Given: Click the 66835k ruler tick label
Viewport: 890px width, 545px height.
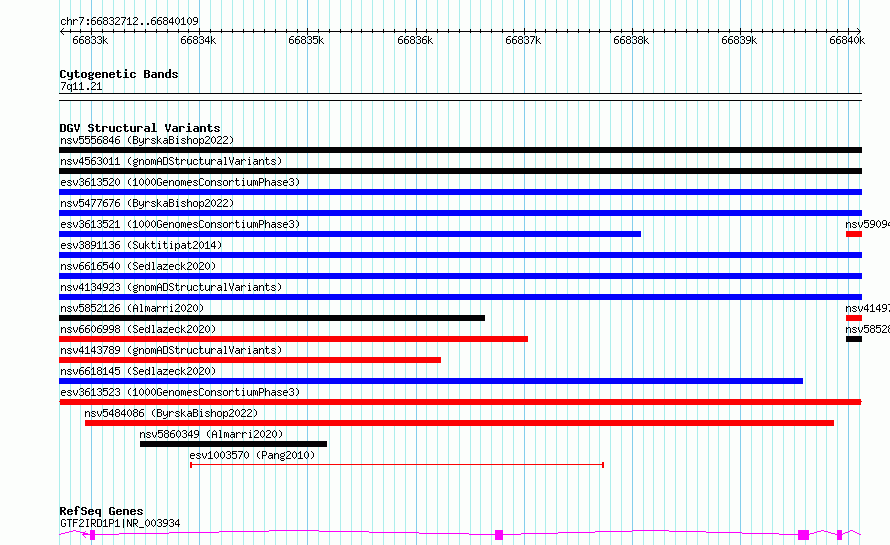Looking at the screenshot, I should (306, 40).
